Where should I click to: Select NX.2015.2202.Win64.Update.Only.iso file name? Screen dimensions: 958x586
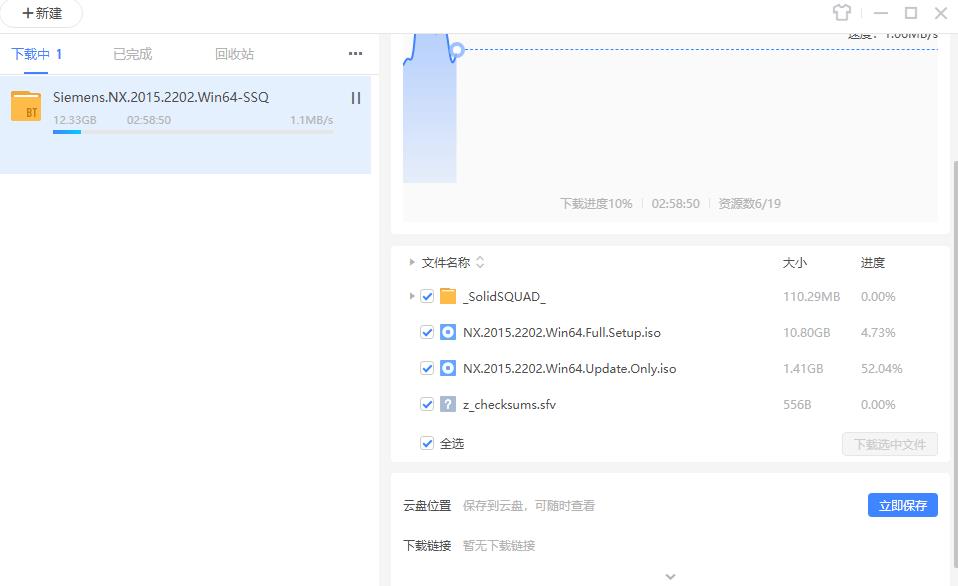[x=569, y=368]
